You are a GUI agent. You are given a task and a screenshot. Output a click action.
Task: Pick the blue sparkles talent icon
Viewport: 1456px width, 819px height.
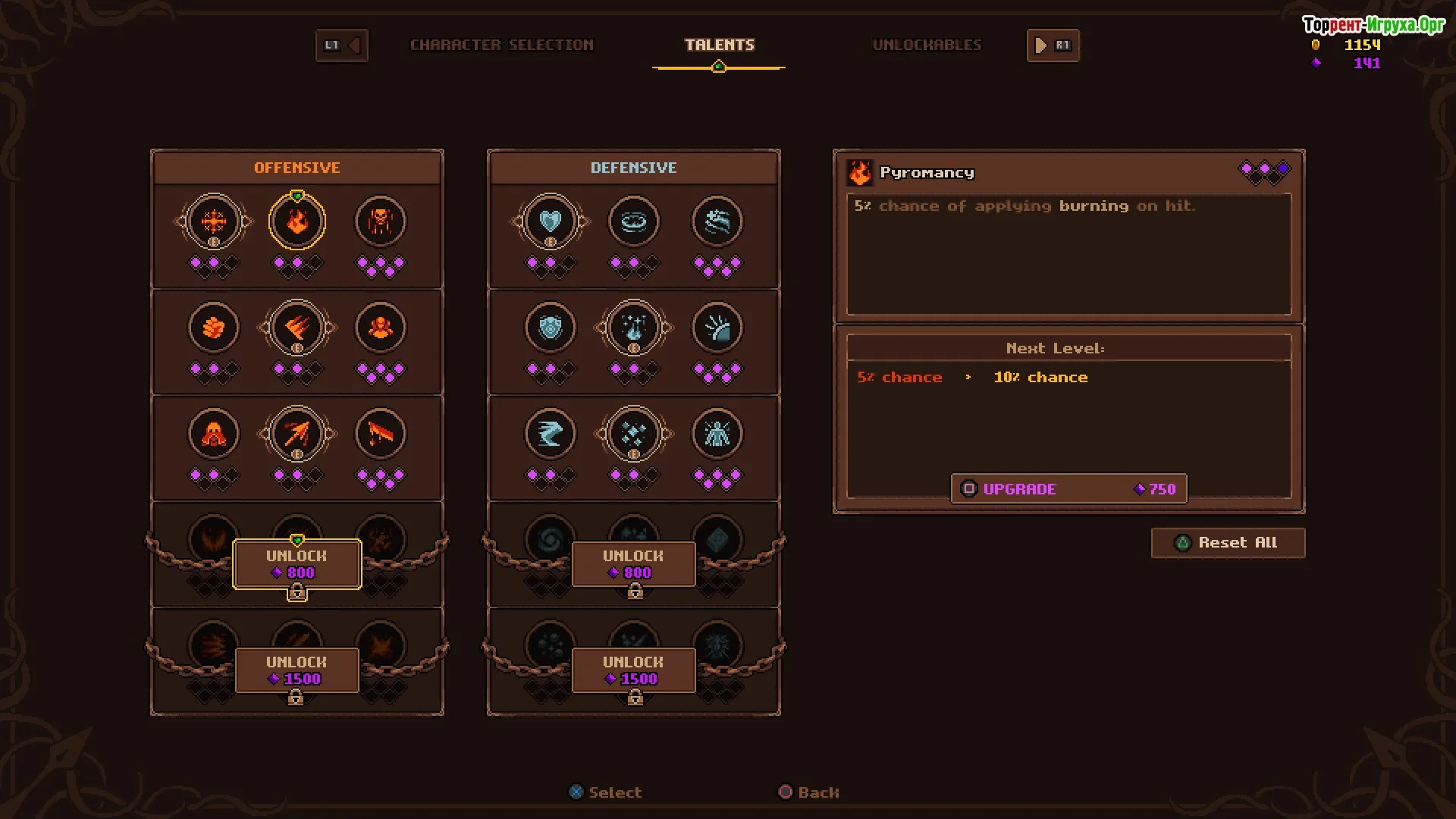pyautogui.click(x=634, y=434)
